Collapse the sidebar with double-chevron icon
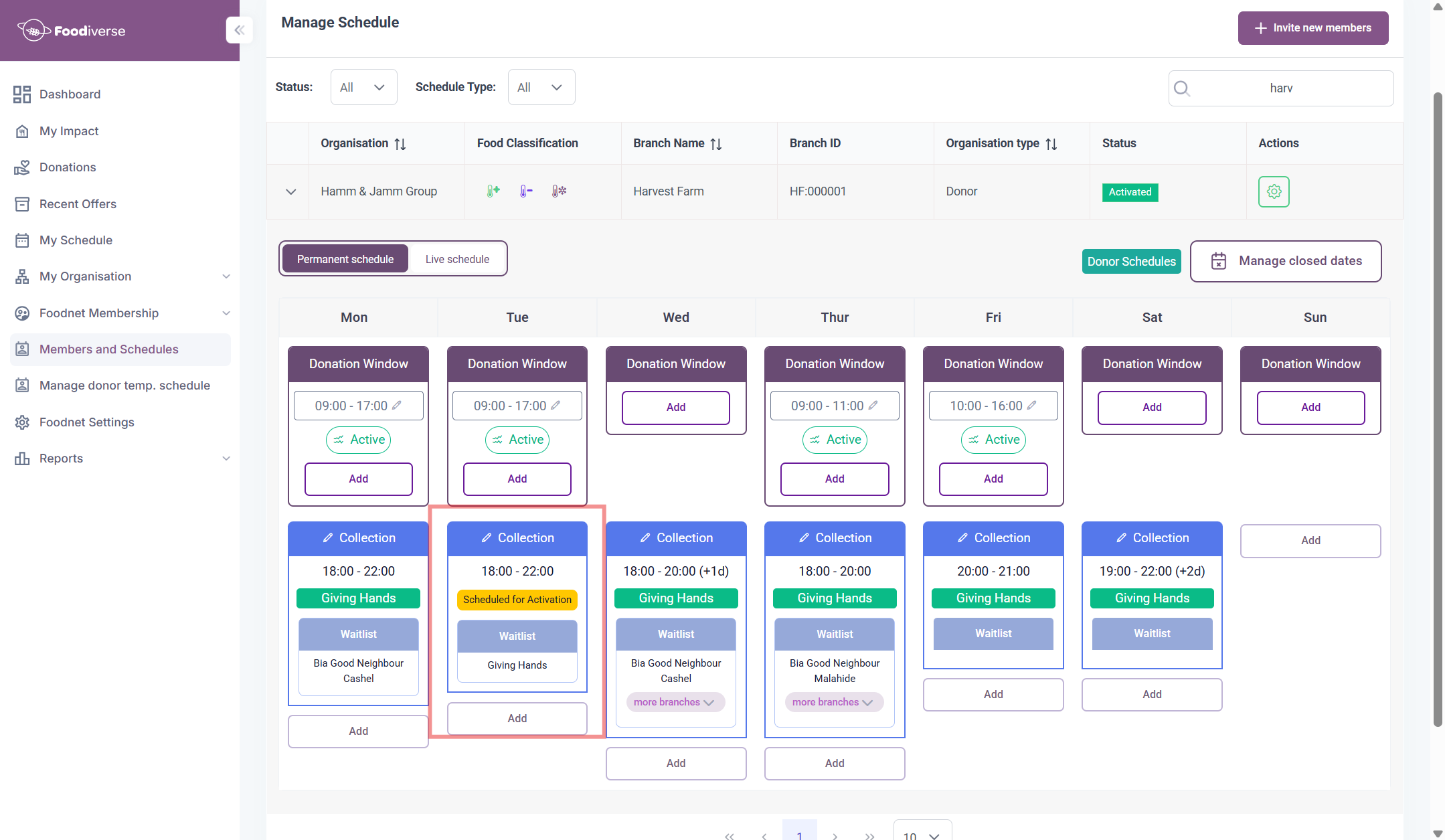 (239, 30)
